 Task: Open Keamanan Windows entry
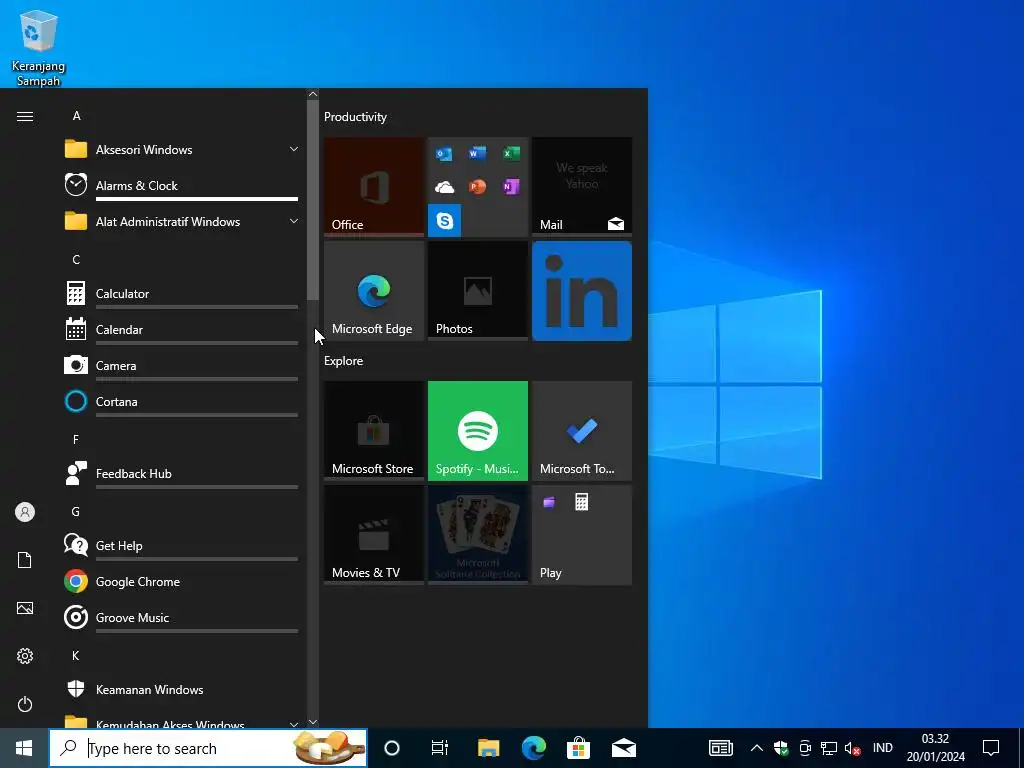(181, 690)
